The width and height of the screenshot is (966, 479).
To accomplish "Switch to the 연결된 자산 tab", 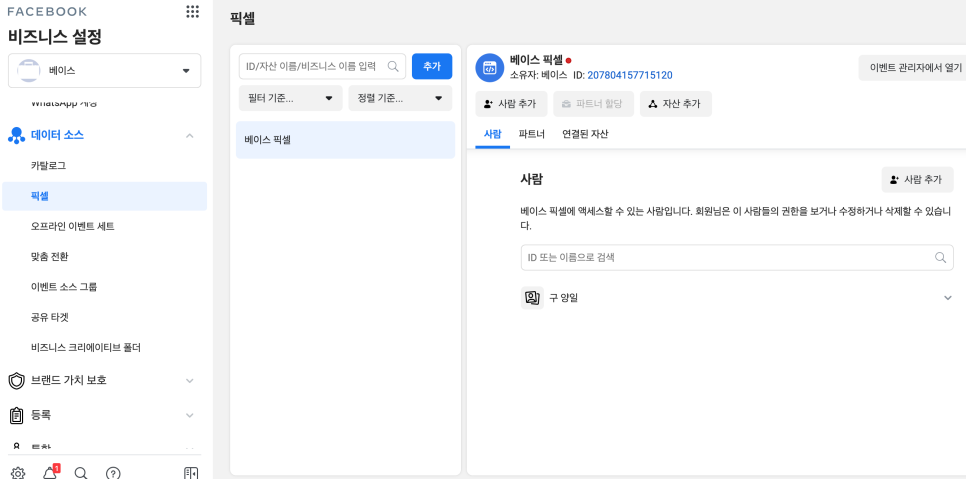I will click(x=585, y=134).
